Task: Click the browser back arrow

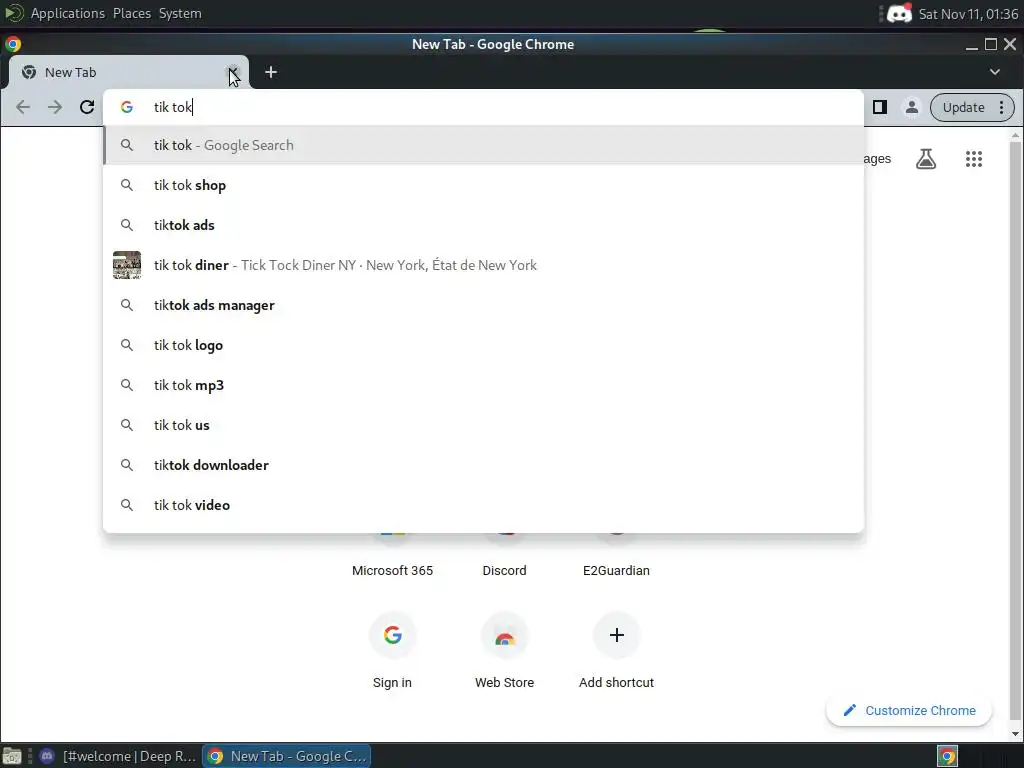Action: point(23,107)
